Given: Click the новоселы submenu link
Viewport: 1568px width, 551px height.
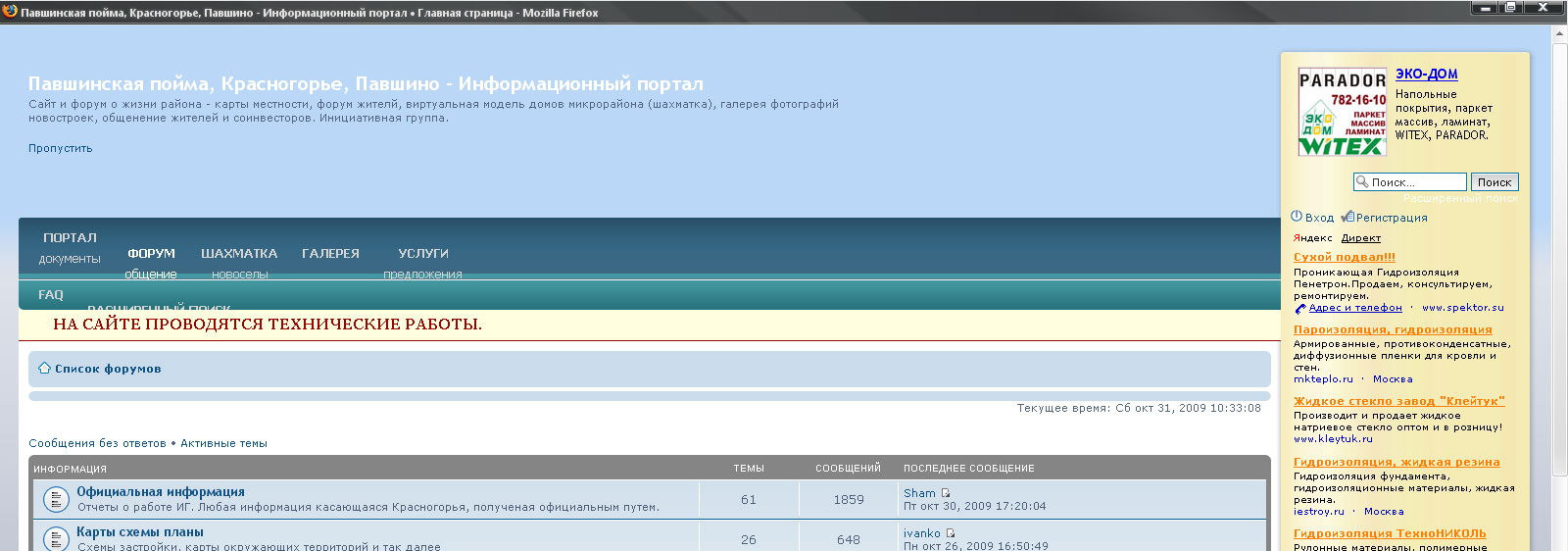Looking at the screenshot, I should coord(240,275).
